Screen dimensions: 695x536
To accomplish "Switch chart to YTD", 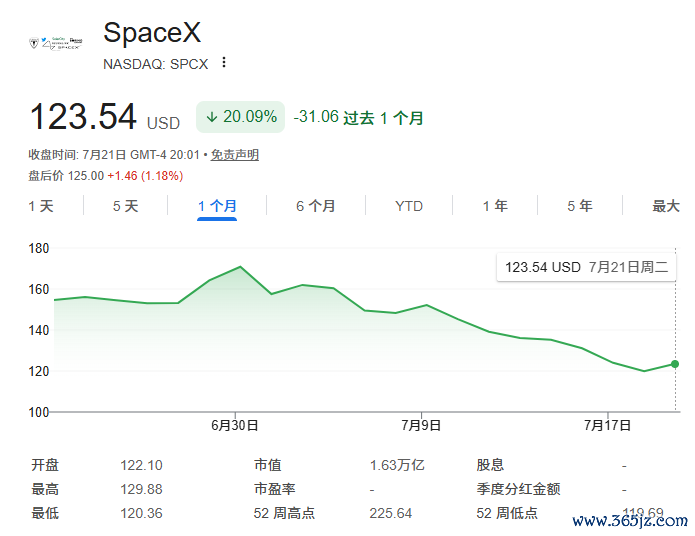I will (x=409, y=206).
